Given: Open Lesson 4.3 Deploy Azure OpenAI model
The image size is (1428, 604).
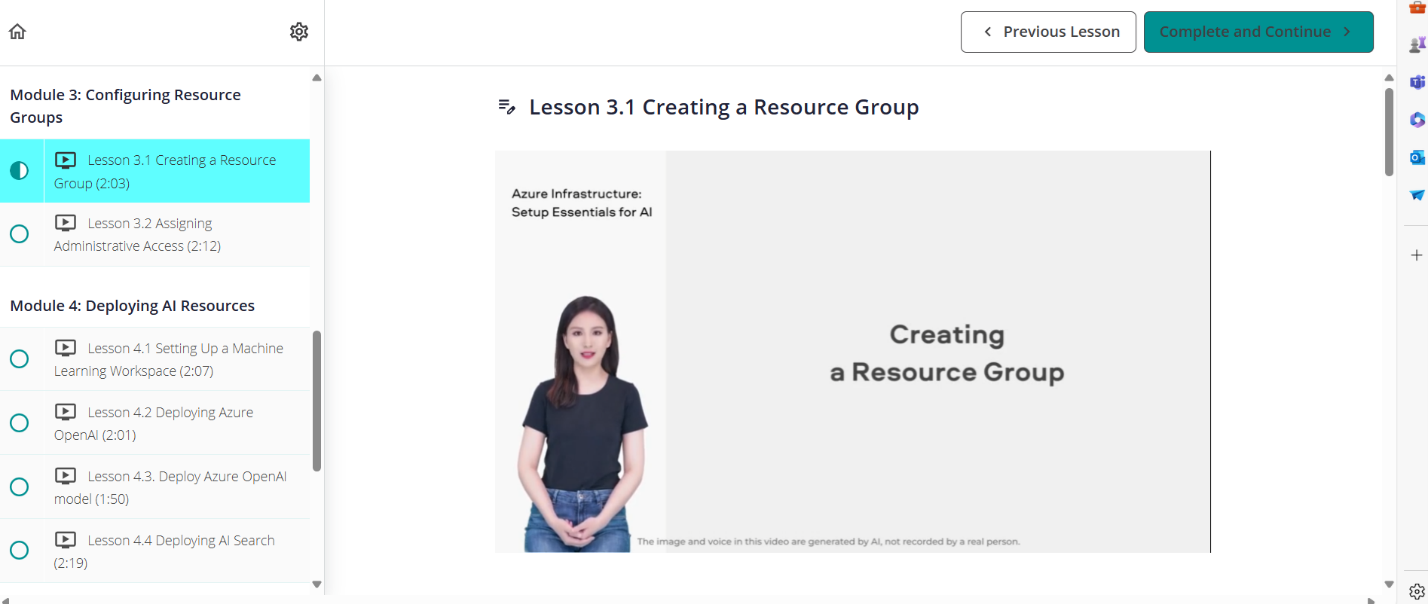Looking at the screenshot, I should click(170, 487).
